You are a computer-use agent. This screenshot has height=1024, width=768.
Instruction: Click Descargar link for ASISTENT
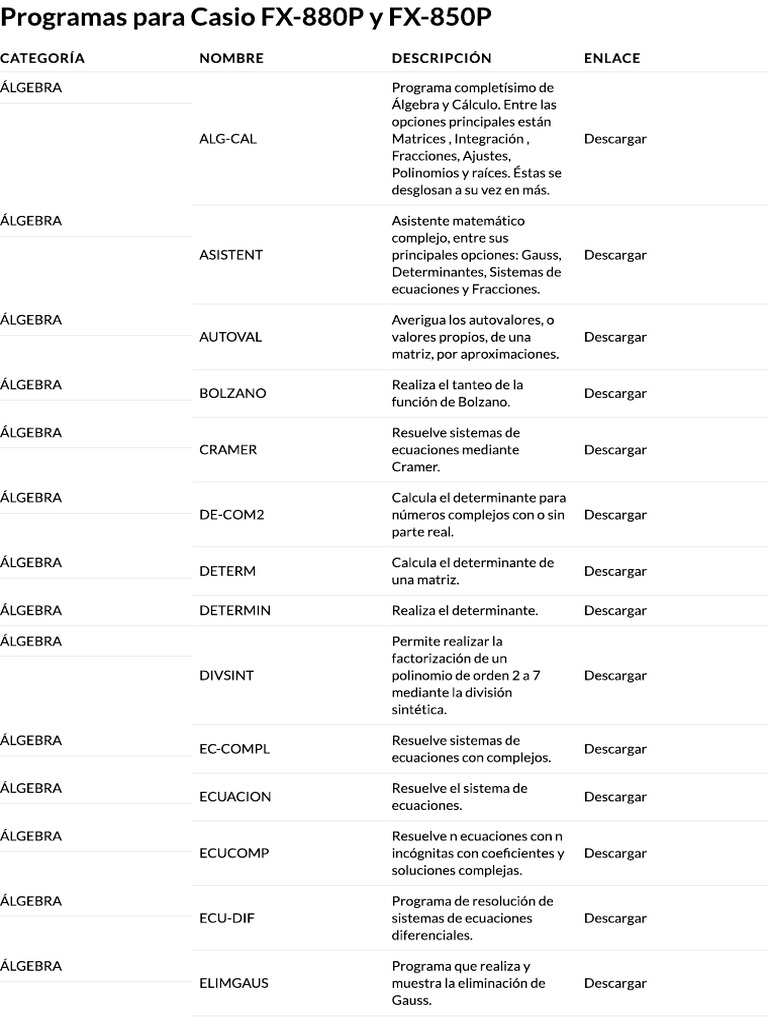[615, 255]
